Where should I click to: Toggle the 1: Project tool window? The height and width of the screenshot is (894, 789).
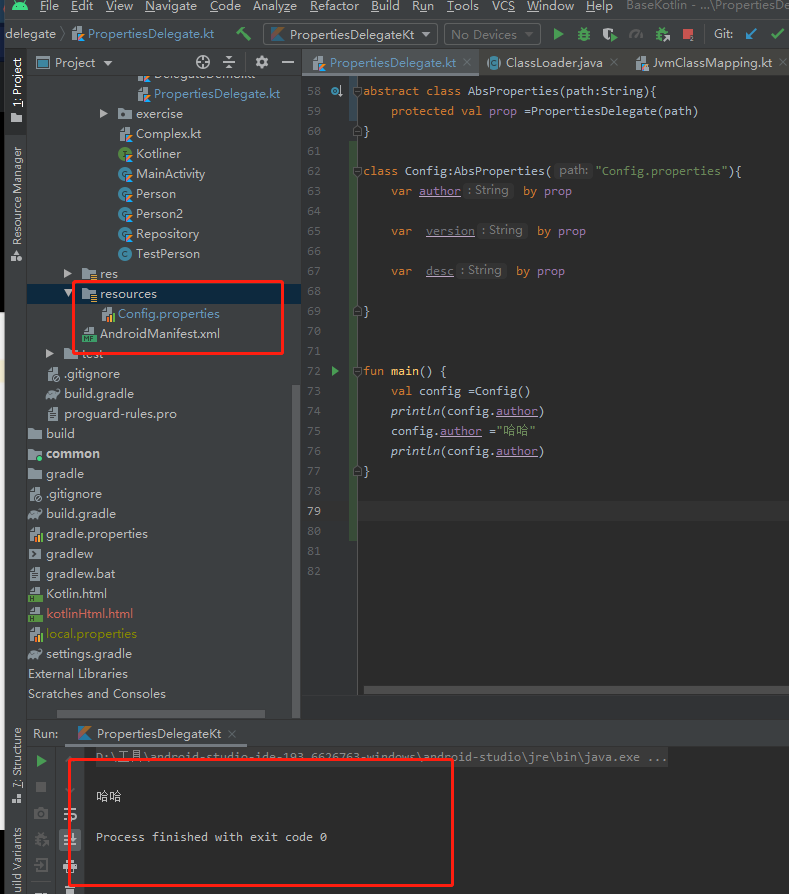17,90
